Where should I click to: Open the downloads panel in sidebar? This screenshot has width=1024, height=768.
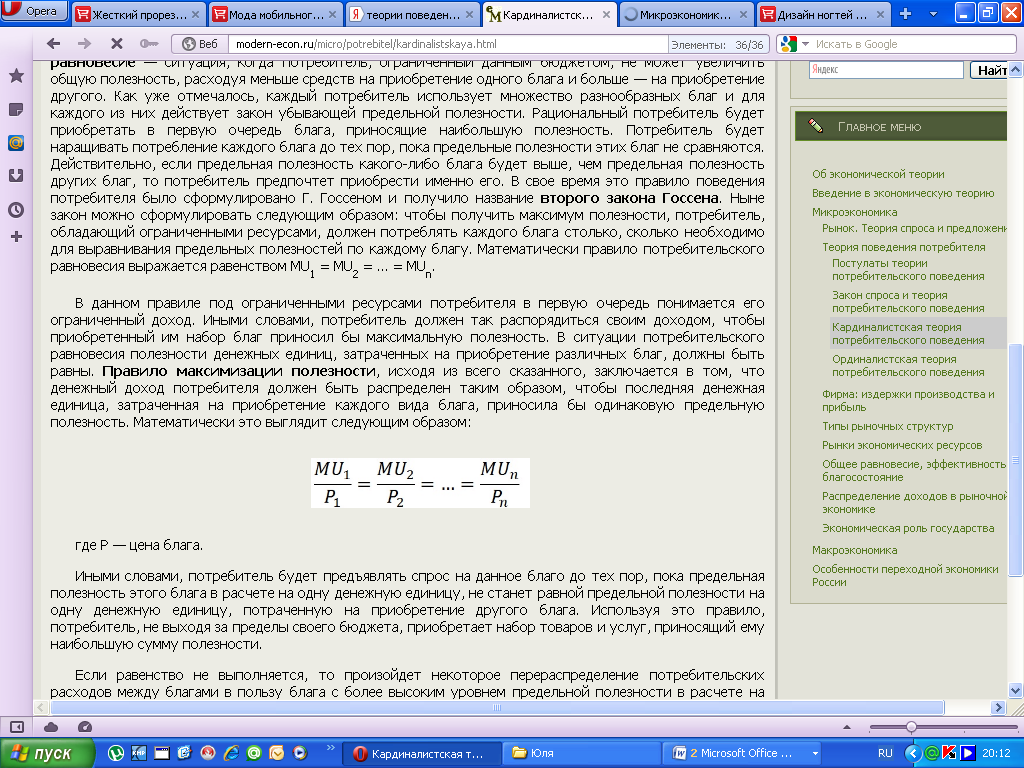pyautogui.click(x=16, y=176)
